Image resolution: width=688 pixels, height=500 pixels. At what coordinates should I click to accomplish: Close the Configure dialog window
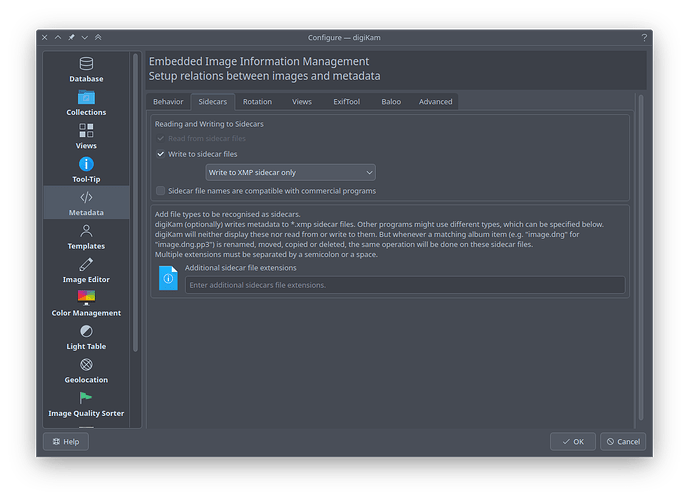coord(45,37)
